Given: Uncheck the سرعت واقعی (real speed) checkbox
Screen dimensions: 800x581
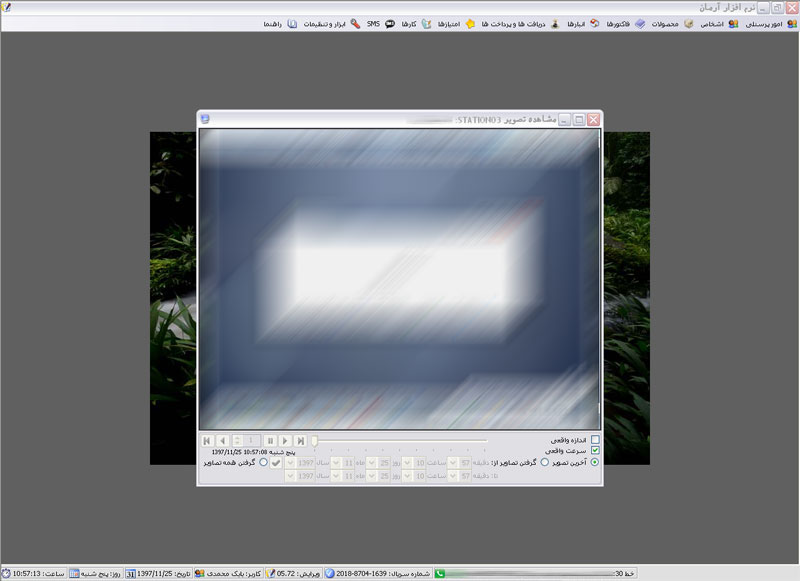Looking at the screenshot, I should pos(595,450).
